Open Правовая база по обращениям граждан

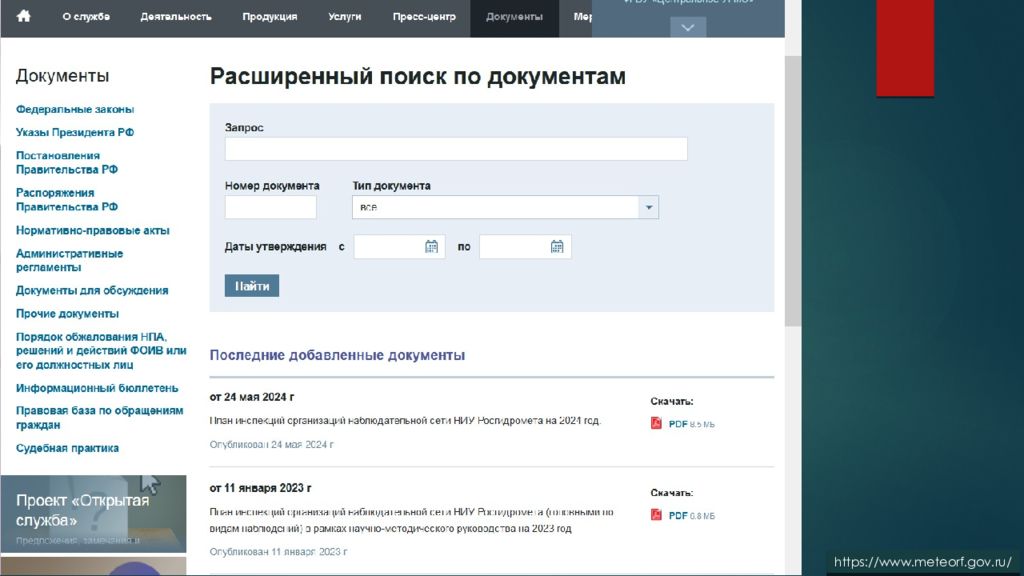point(100,417)
